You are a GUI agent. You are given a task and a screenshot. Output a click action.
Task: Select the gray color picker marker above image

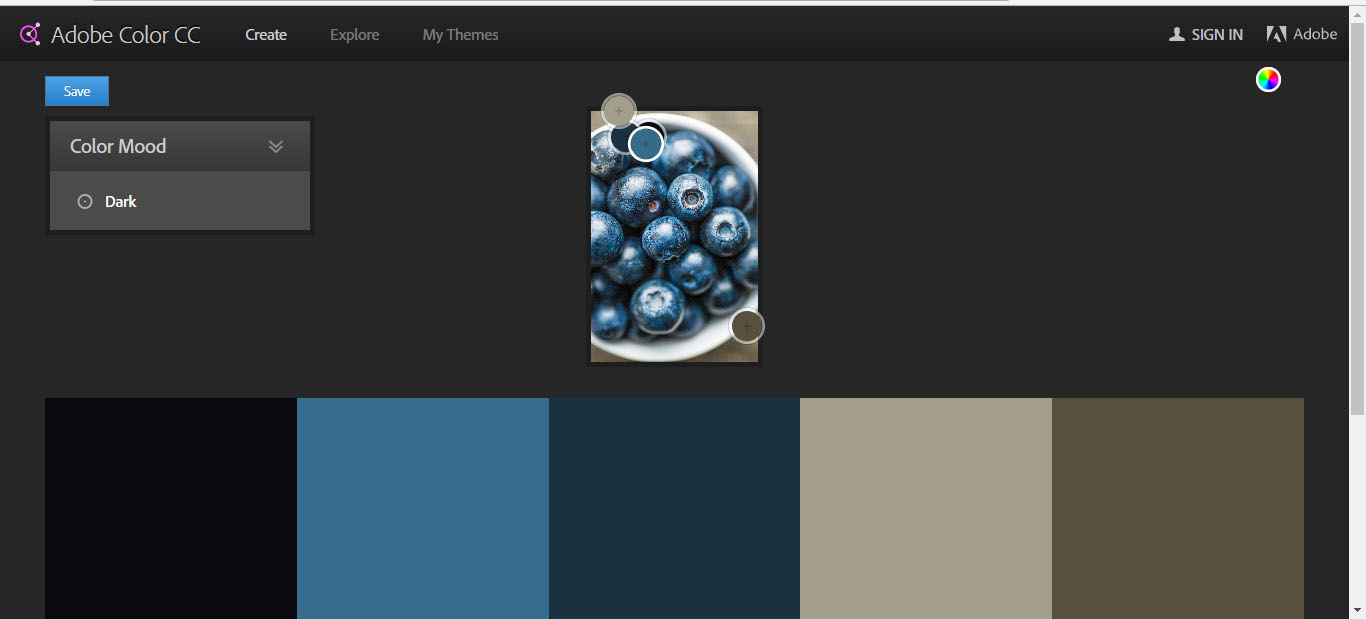tap(619, 110)
